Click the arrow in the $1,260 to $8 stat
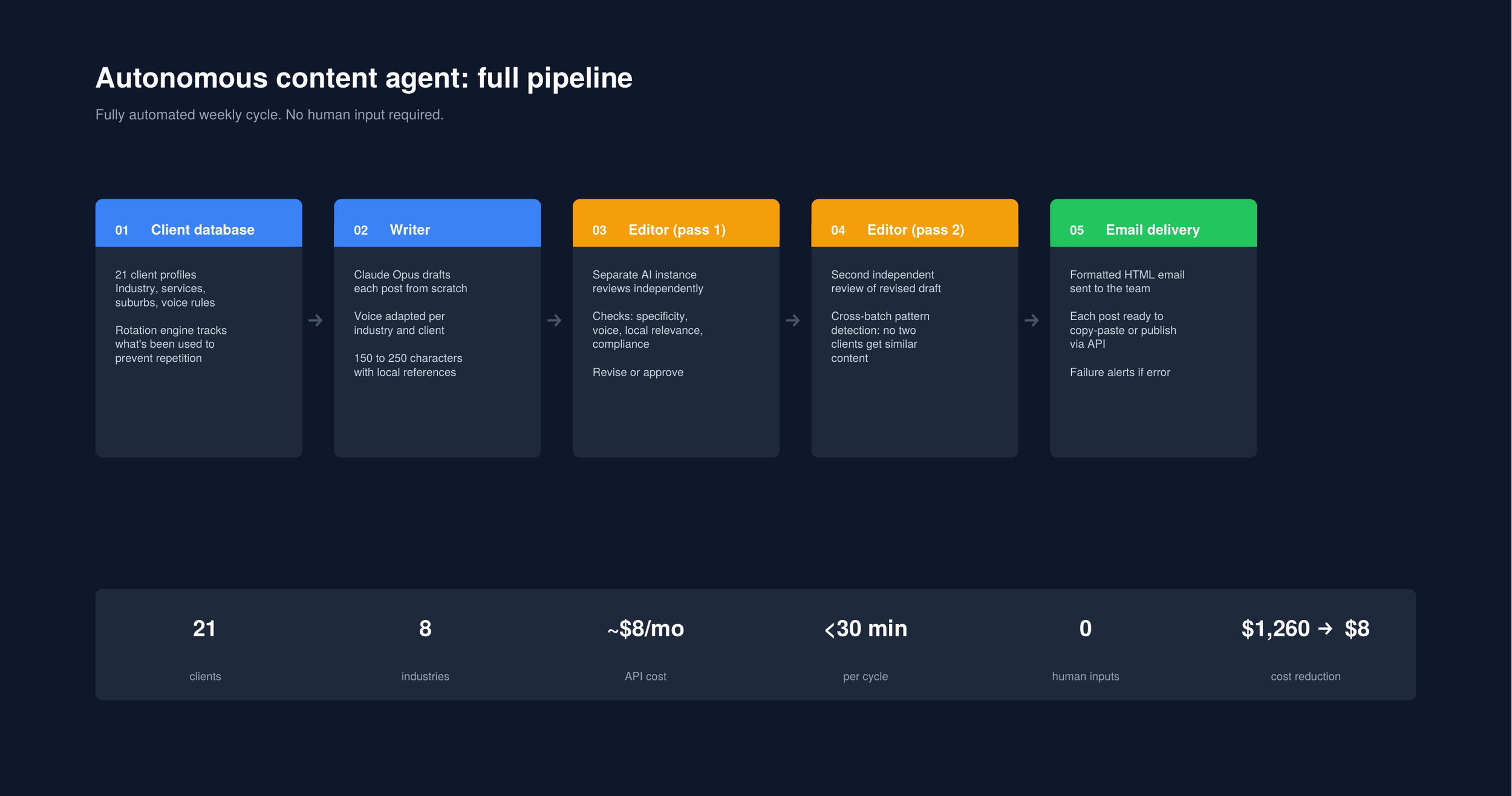 pyautogui.click(x=1325, y=628)
